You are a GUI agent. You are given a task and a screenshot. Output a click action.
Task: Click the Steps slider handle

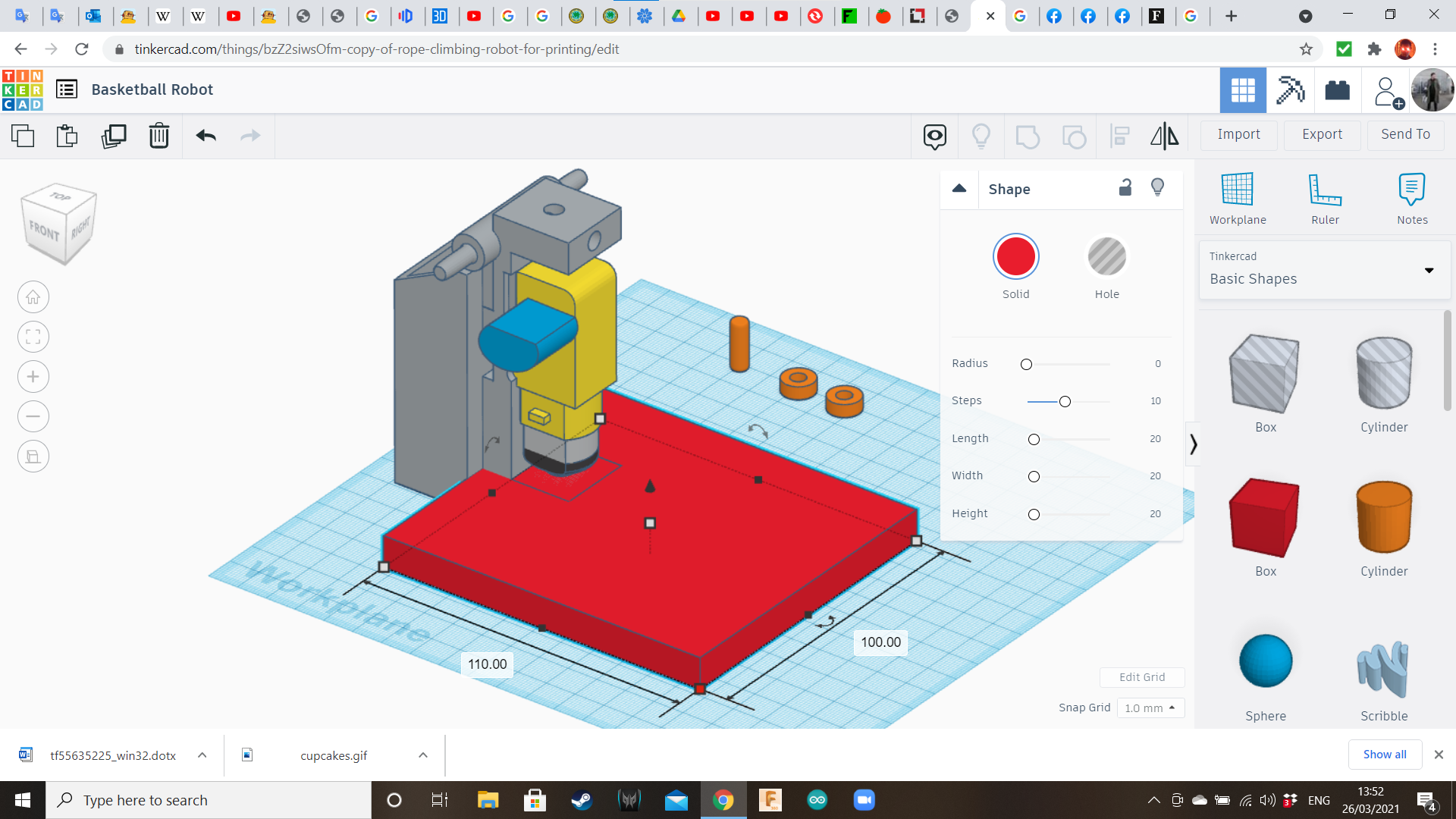[1065, 401]
